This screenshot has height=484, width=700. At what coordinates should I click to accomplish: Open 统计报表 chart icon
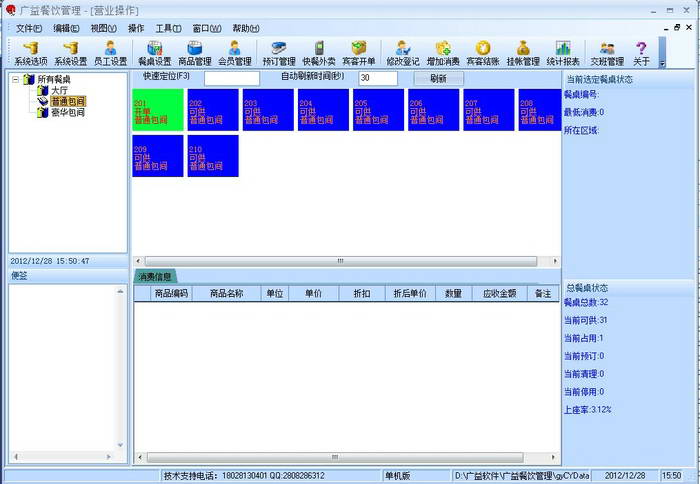point(563,53)
